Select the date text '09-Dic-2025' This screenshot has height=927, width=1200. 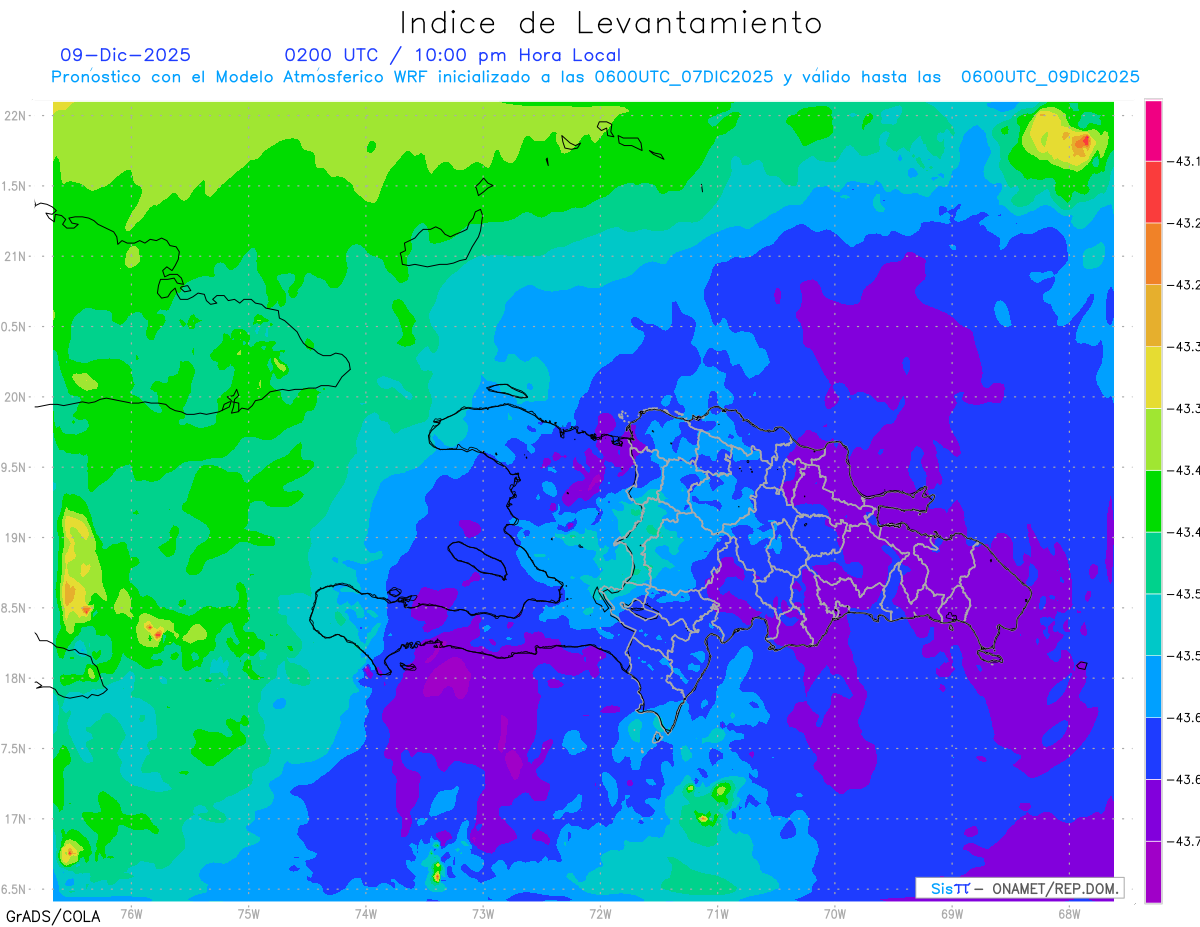tap(125, 55)
